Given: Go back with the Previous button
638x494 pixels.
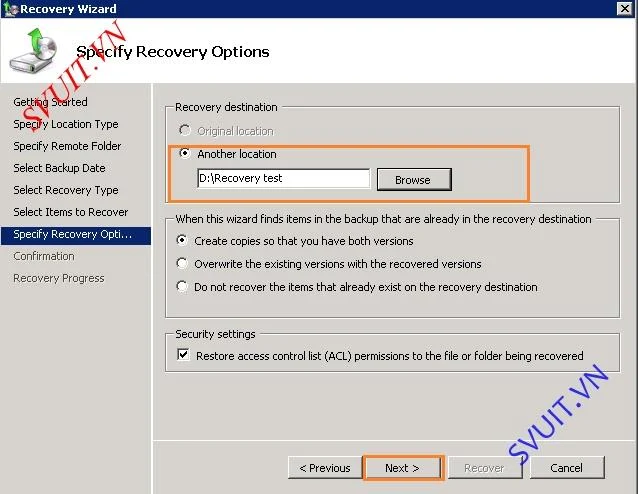Looking at the screenshot, I should pos(325,468).
